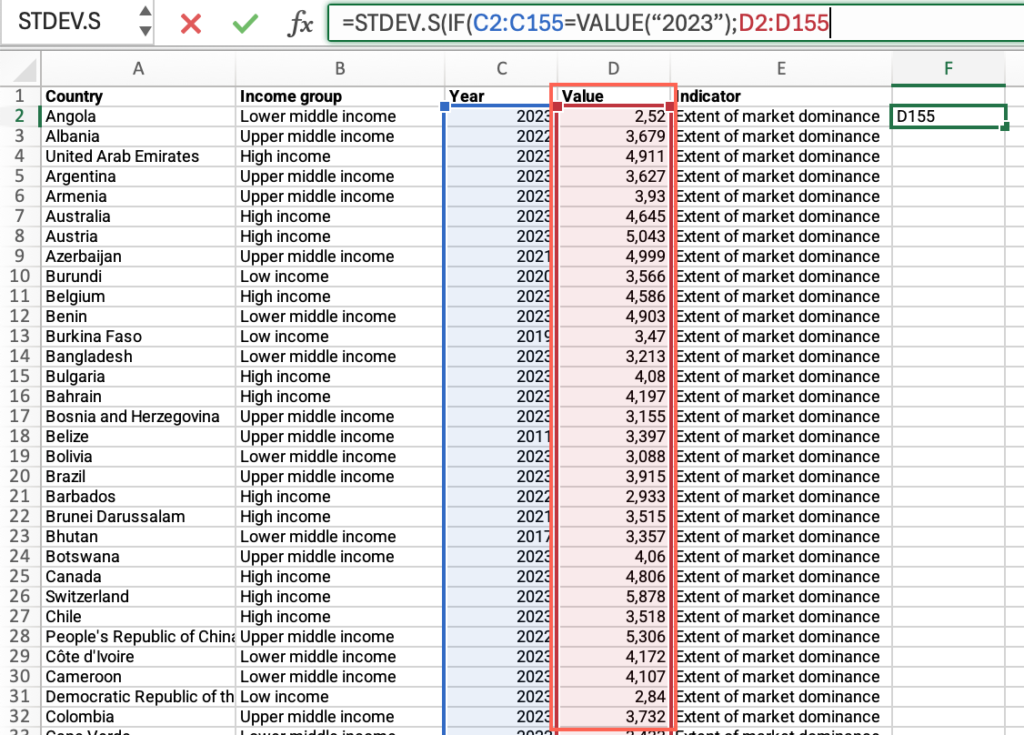Click Low income cell for Burundi

coord(340,276)
